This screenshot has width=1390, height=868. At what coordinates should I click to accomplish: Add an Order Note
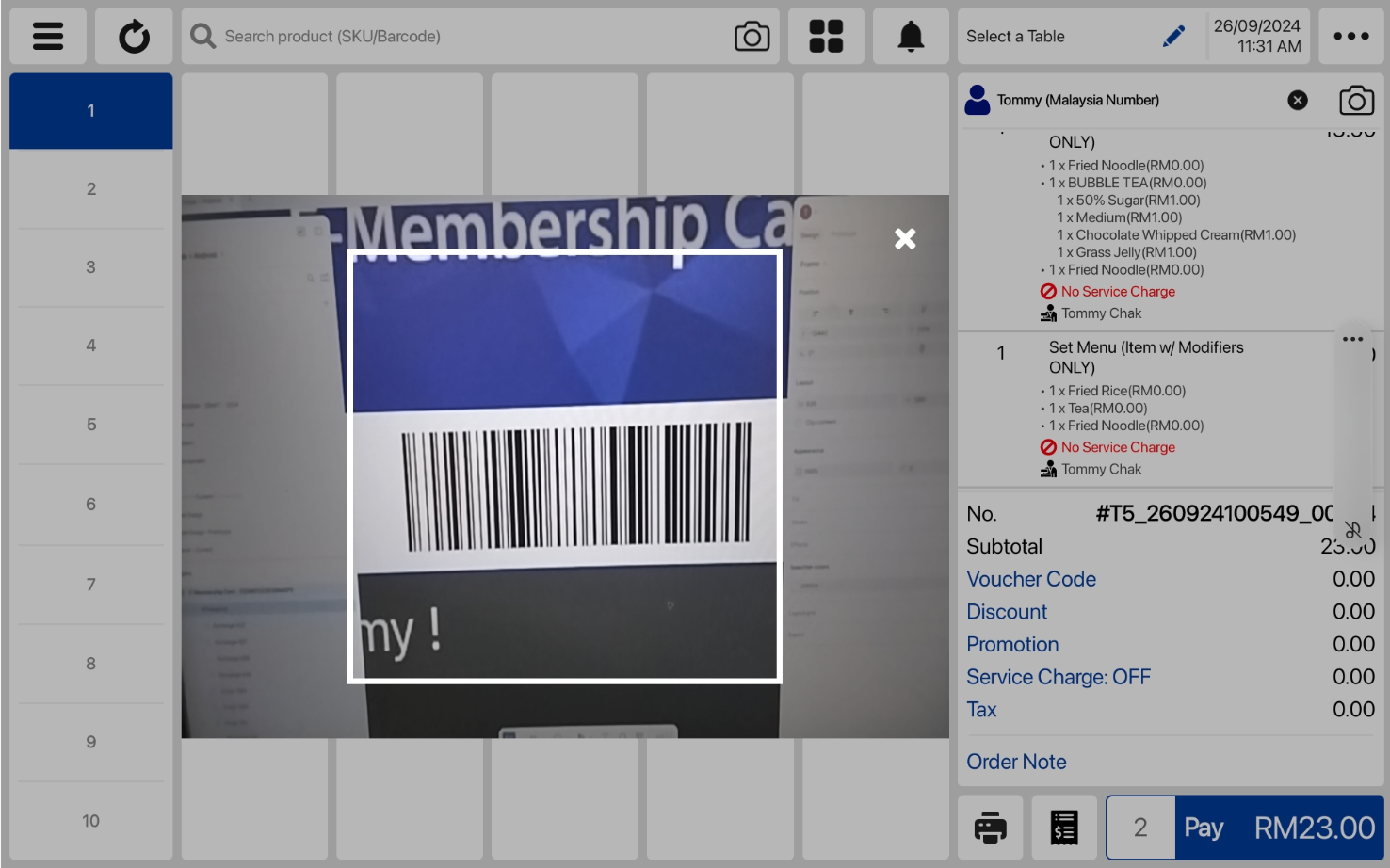(x=1016, y=762)
